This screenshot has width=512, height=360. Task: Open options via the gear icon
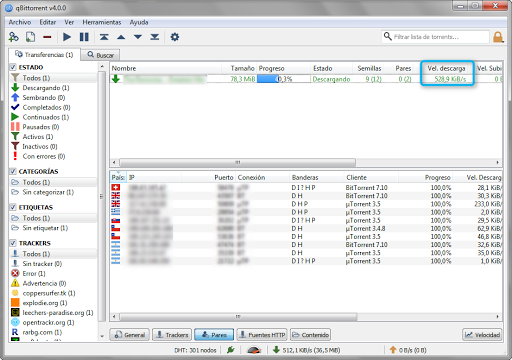click(175, 37)
